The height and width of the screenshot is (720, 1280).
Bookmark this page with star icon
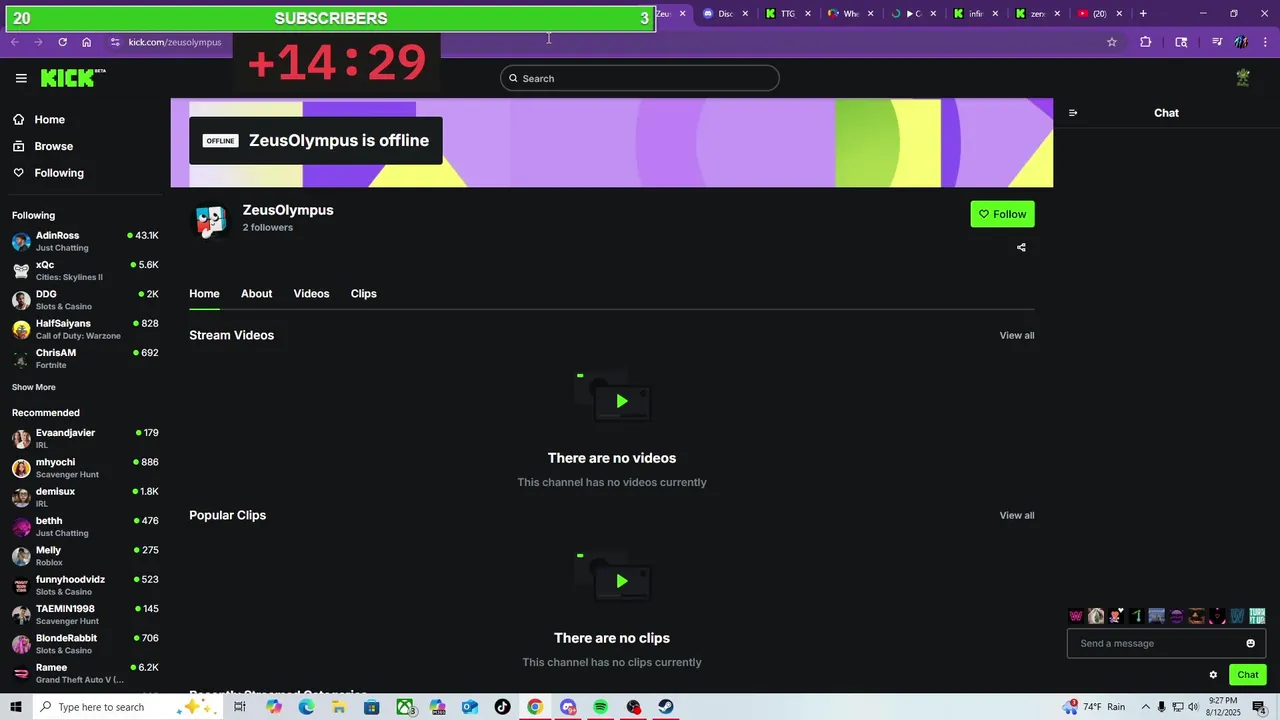[x=1111, y=42]
